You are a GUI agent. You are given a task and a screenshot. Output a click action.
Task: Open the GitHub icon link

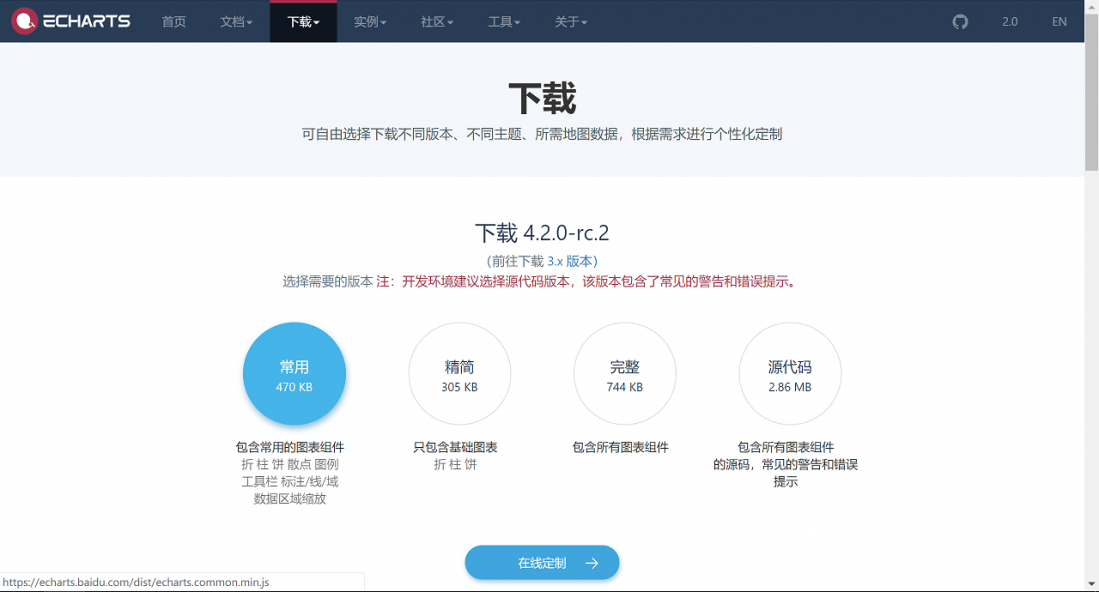(960, 22)
